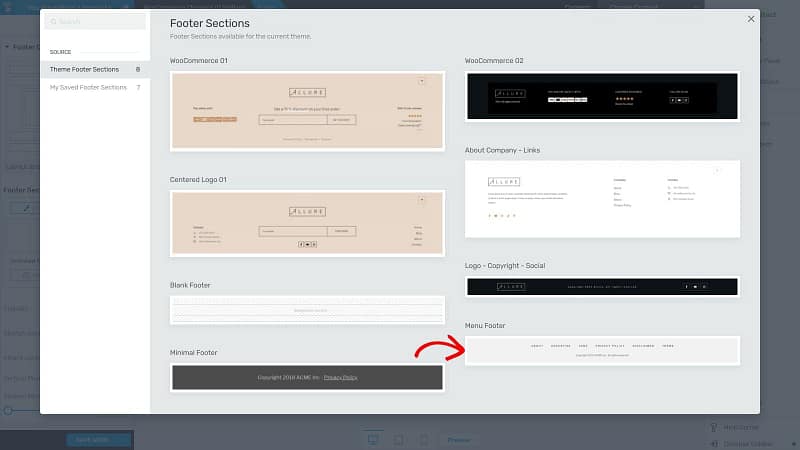The width and height of the screenshot is (800, 450).
Task: Click the 'Minimal Footer' title text
Action: [x=193, y=353]
